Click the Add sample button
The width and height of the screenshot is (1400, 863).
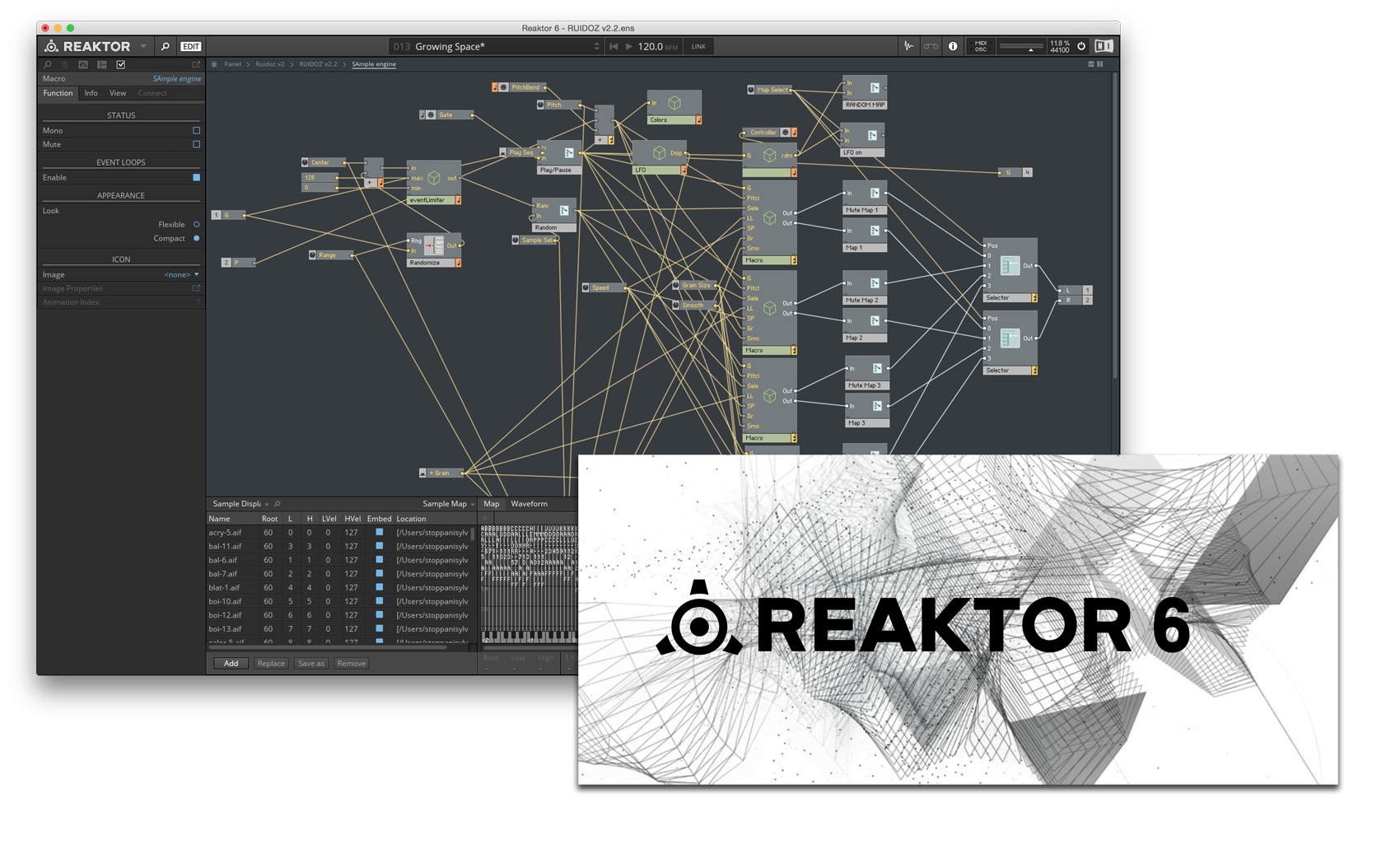(x=231, y=664)
